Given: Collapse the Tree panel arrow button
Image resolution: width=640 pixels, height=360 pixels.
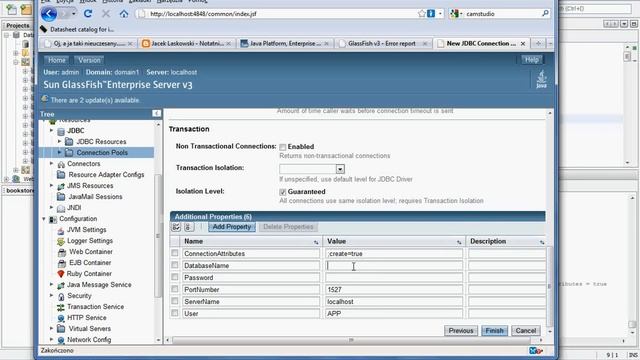Looking at the screenshot, I should click(156, 113).
